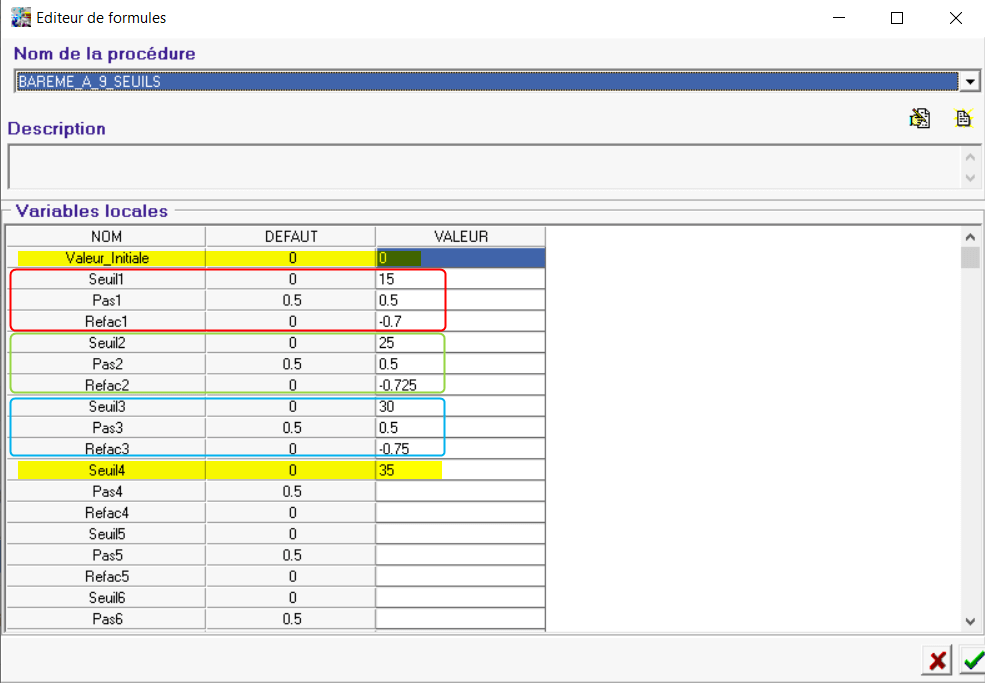
Task: Select the Valeur_Initiale VALEUR cell
Action: pos(460,258)
